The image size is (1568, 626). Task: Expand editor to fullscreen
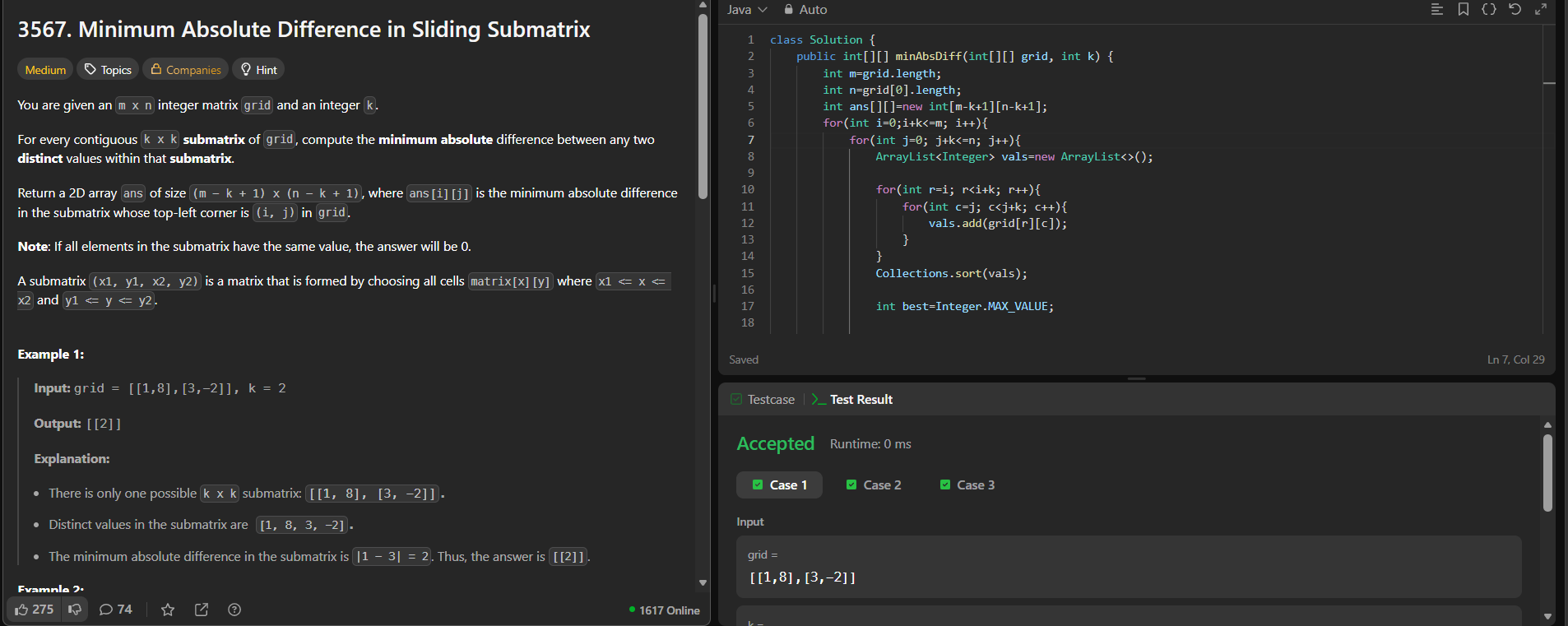point(1541,9)
